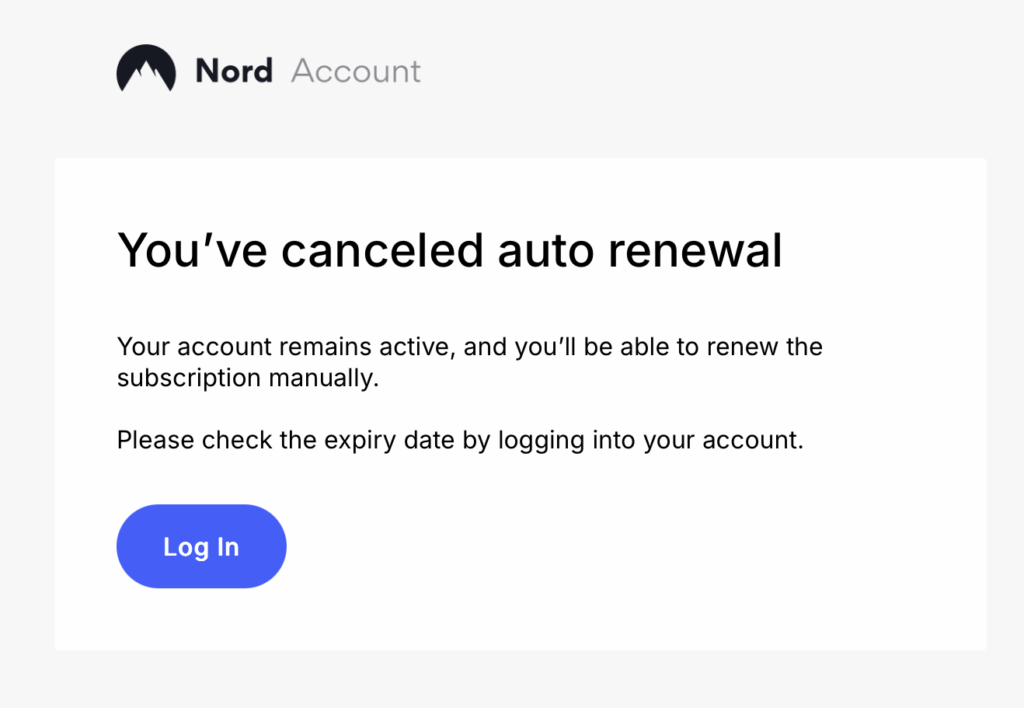This screenshot has height=708, width=1024.
Task: Click the bold "Nord" wordmark
Action: [234, 71]
